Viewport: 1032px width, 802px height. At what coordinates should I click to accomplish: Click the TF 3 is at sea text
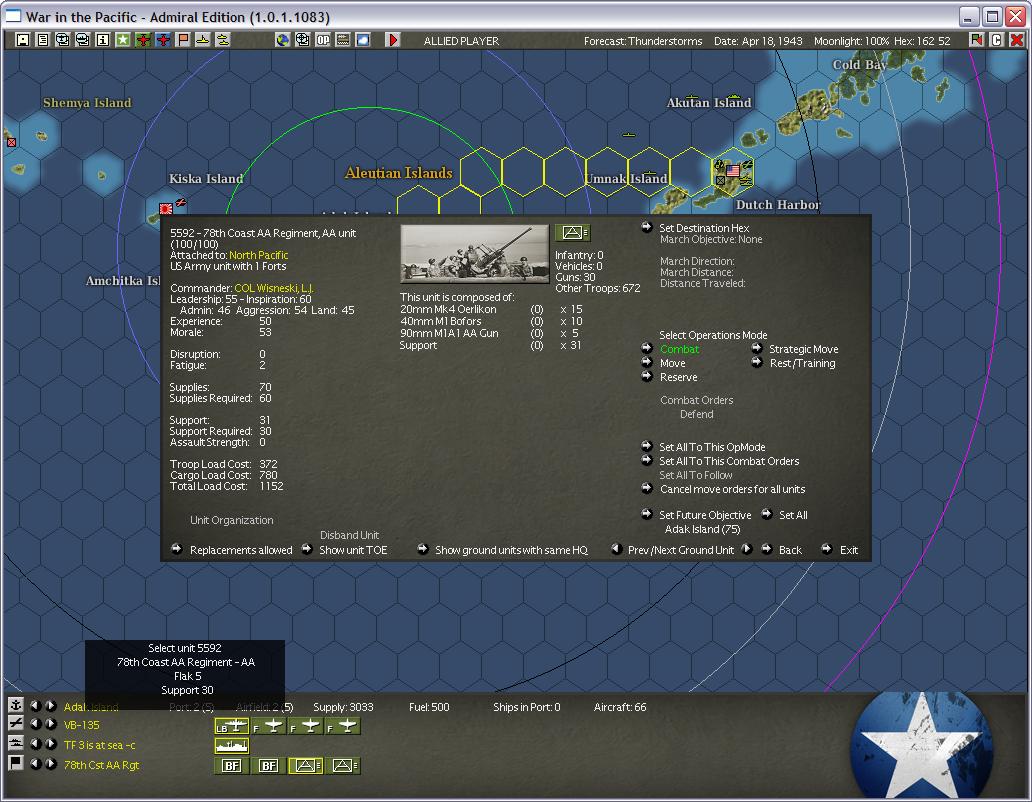tap(99, 745)
